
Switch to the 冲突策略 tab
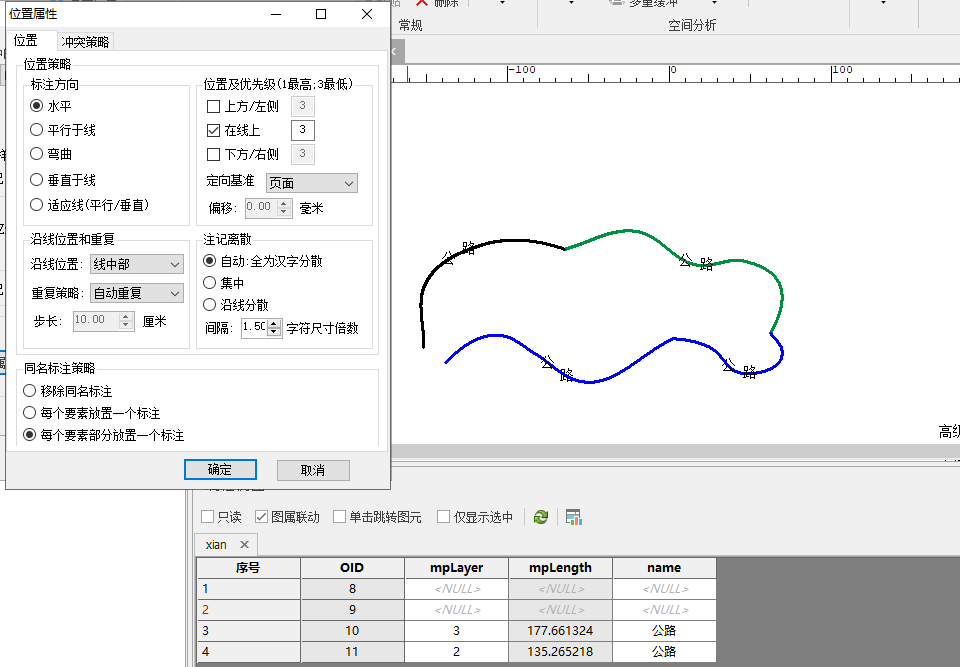point(86,42)
